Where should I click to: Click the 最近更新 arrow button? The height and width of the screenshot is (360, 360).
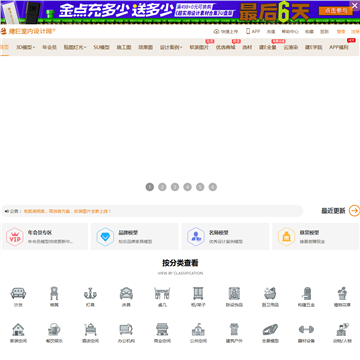coord(354,211)
